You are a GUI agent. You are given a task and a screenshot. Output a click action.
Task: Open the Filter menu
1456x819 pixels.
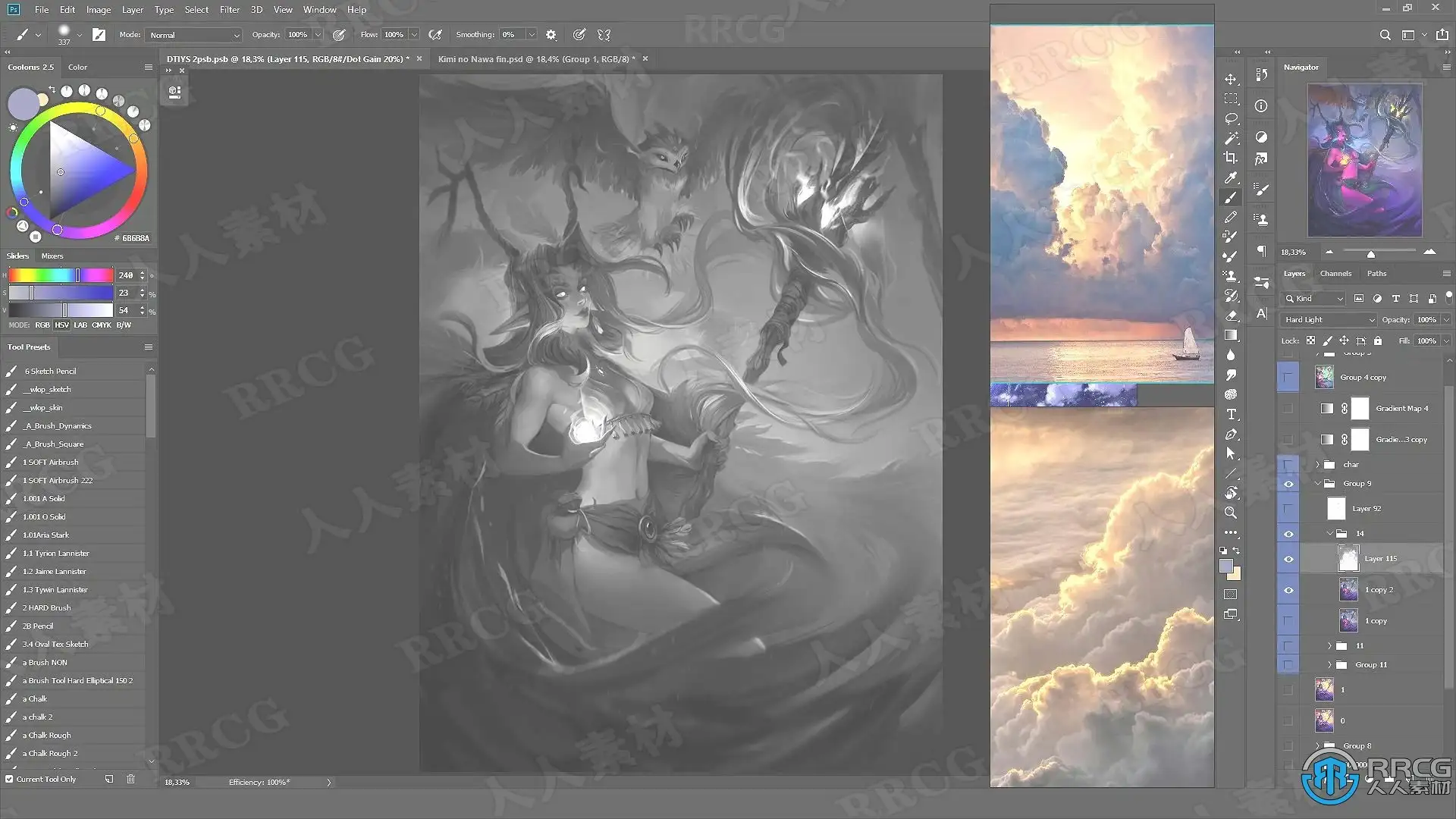(x=229, y=10)
